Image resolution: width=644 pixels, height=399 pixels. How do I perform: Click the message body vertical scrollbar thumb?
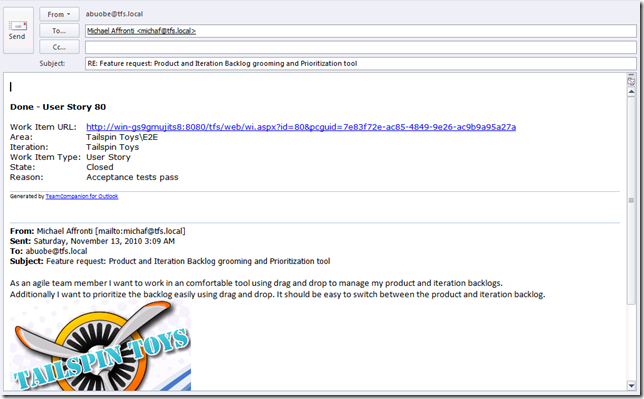point(631,201)
